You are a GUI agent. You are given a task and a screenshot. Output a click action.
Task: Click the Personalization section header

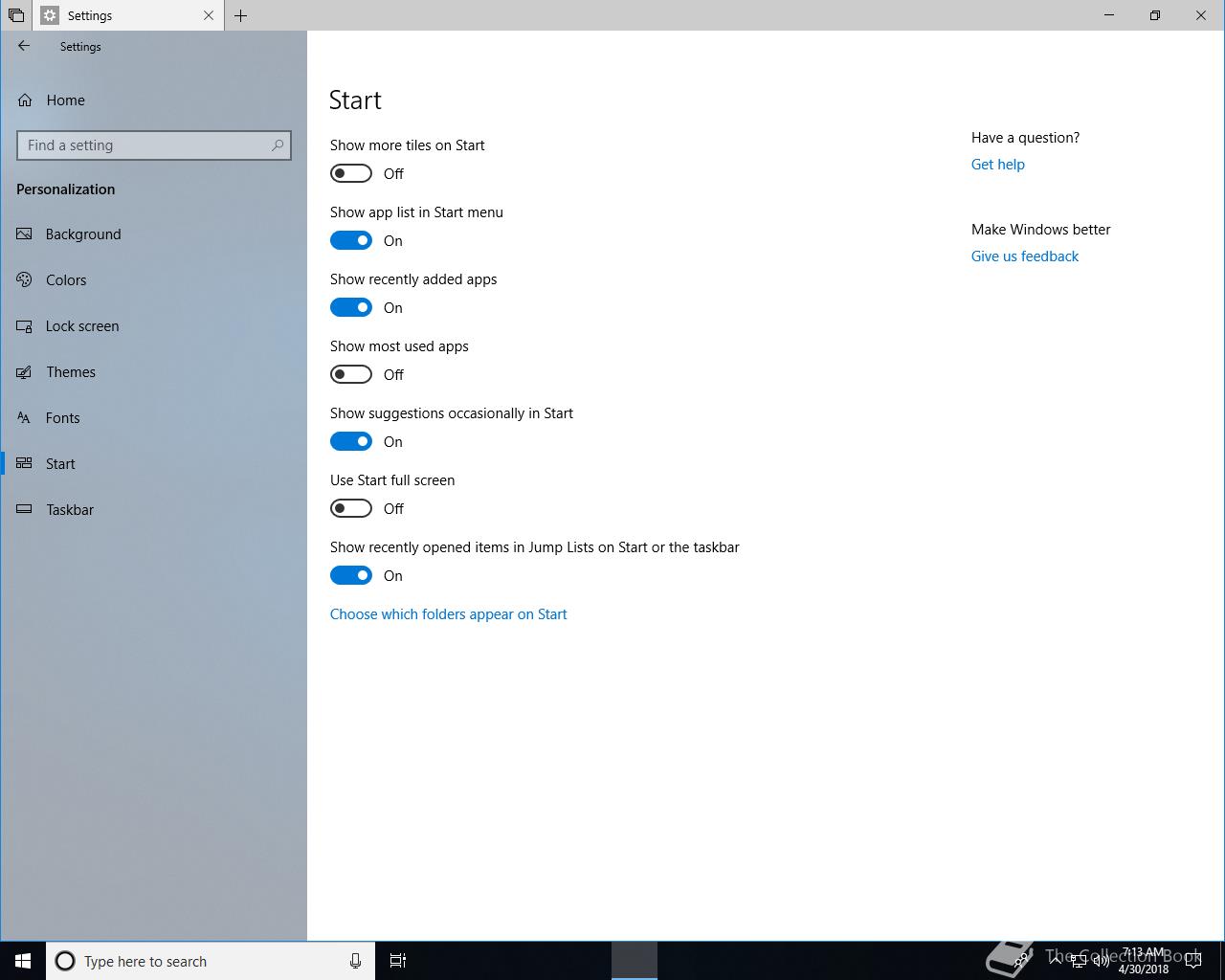65,189
